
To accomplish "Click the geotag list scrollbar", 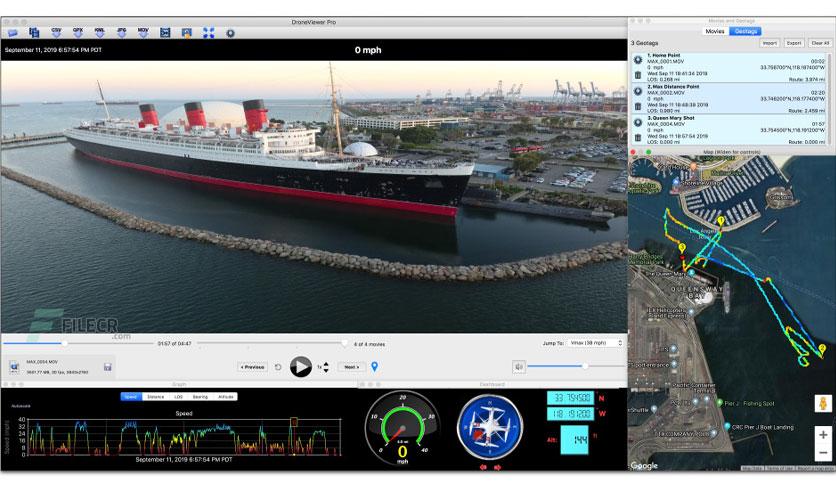I will (829, 99).
